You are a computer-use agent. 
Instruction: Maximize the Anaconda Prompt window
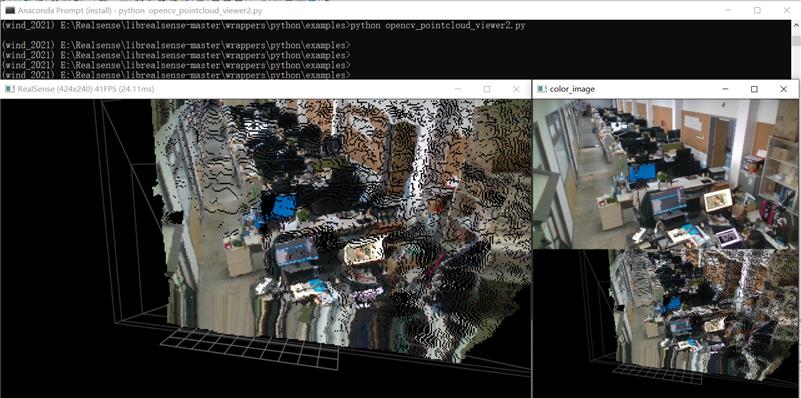[757, 10]
